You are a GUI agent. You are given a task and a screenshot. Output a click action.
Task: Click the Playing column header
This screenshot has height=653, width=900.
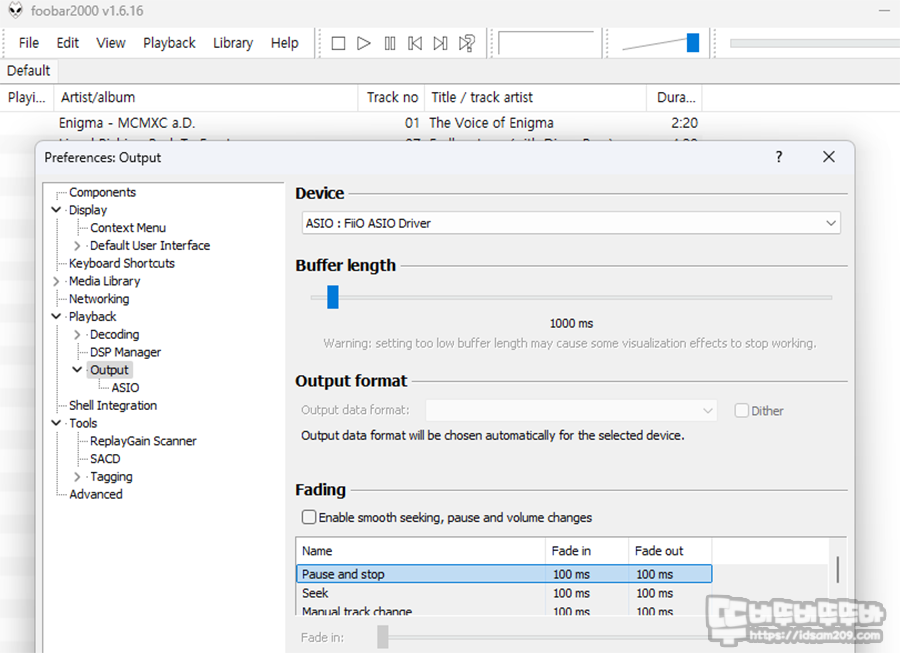(27, 98)
